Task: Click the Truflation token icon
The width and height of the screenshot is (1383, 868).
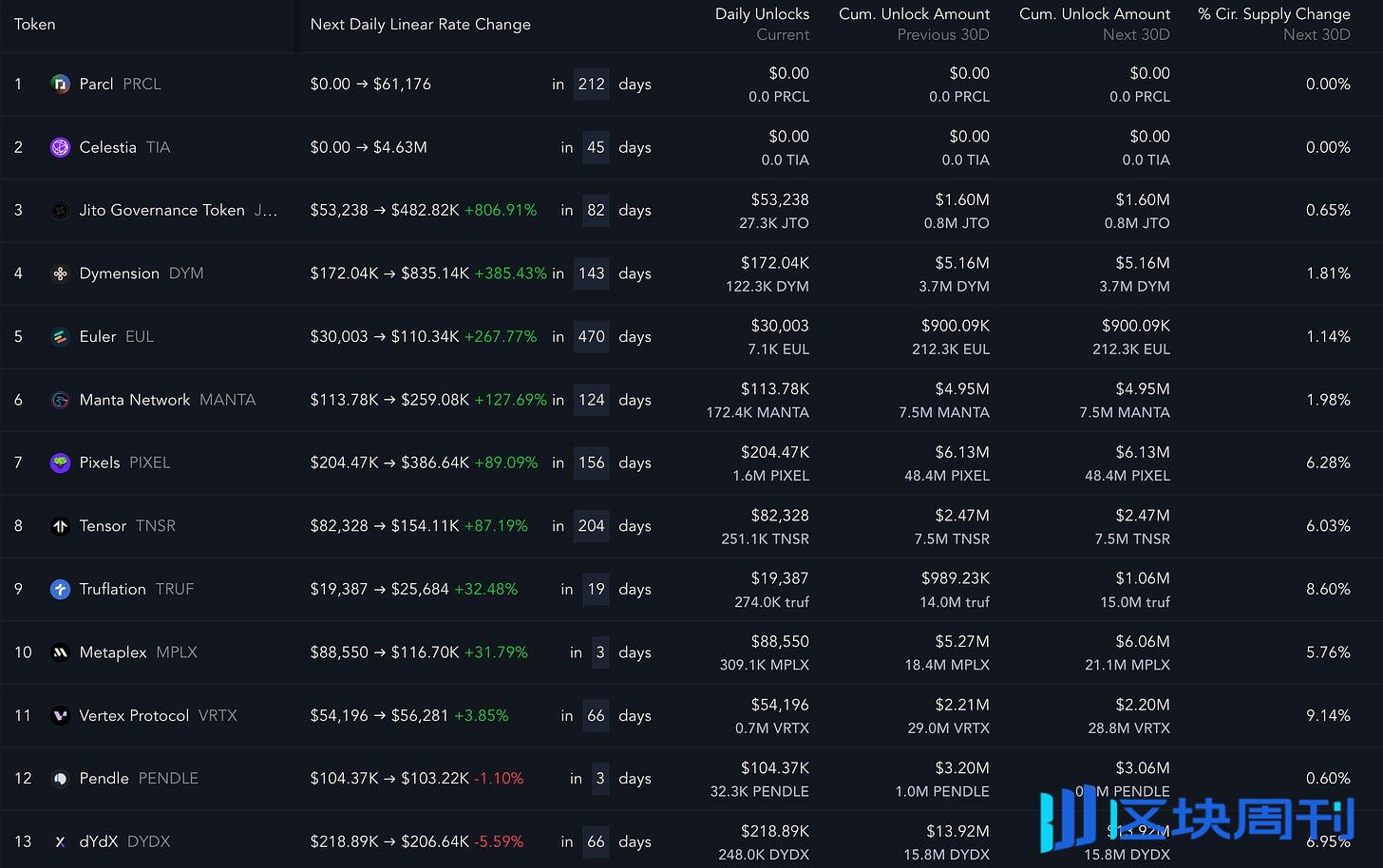Action: [60, 590]
